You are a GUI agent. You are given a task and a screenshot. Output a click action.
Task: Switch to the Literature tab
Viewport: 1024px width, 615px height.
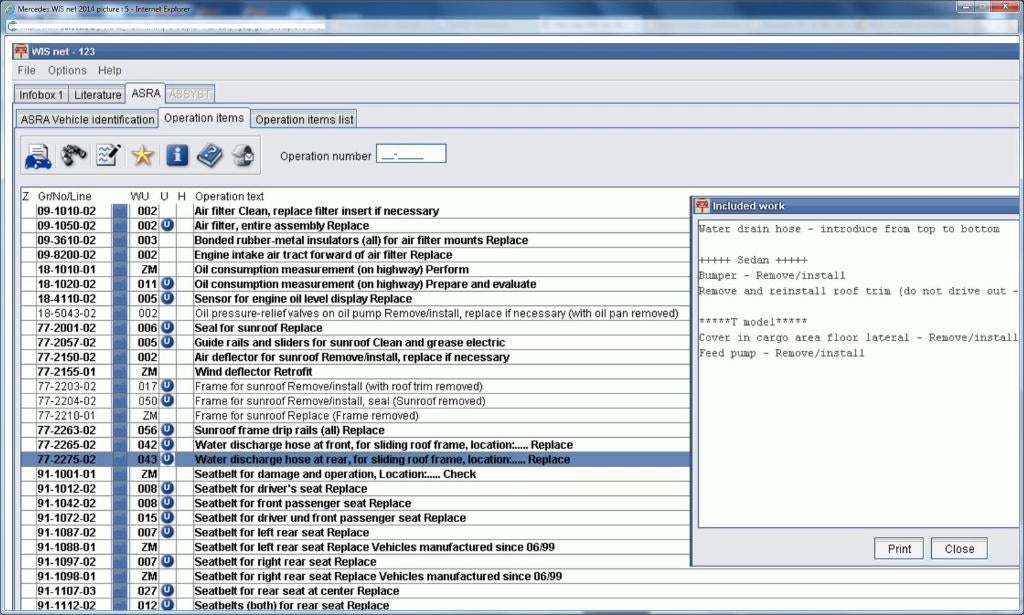97,95
